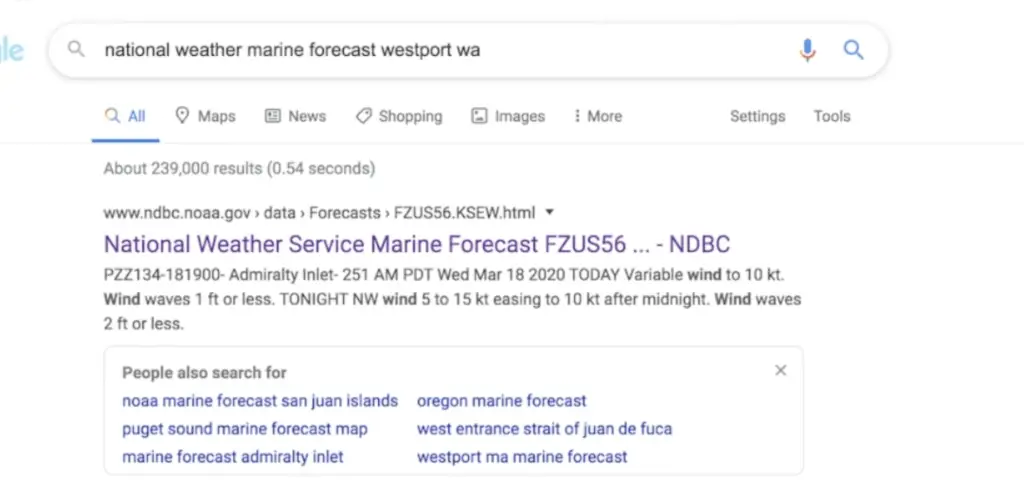1024x499 pixels.
Task: Open the Tools options
Action: point(831,116)
